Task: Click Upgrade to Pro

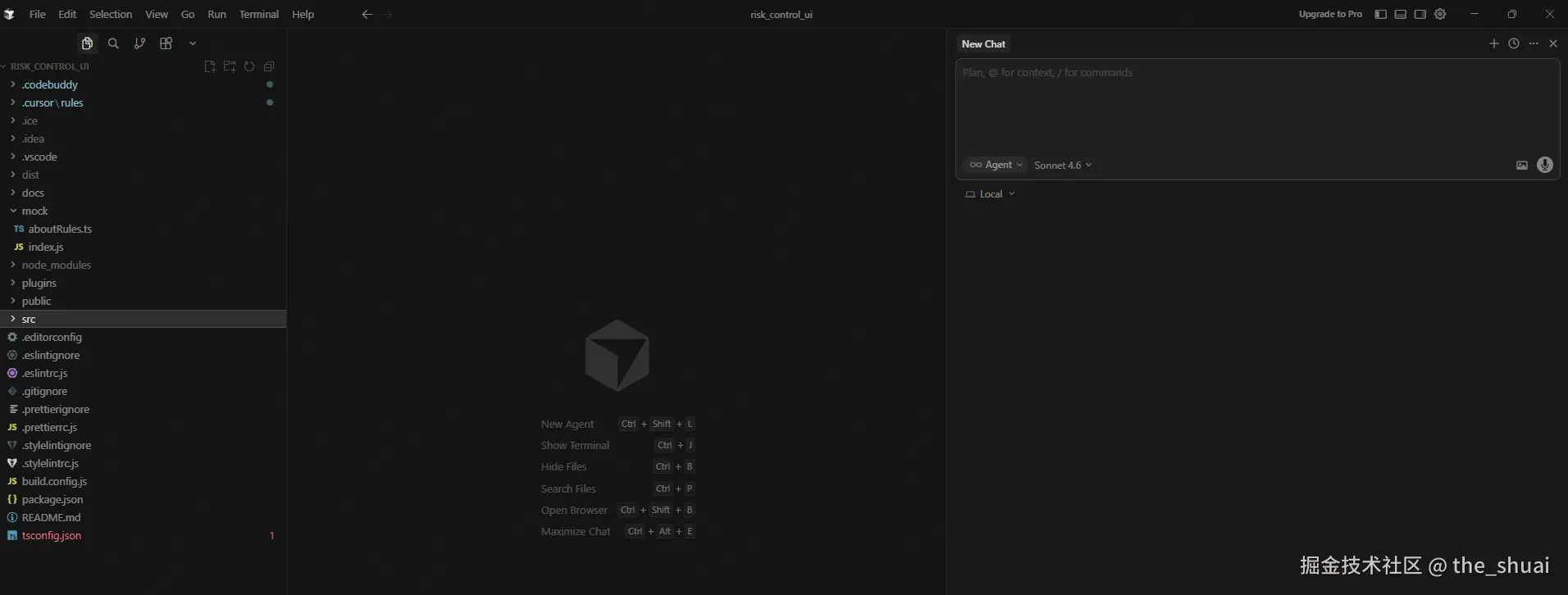Action: 1329,14
